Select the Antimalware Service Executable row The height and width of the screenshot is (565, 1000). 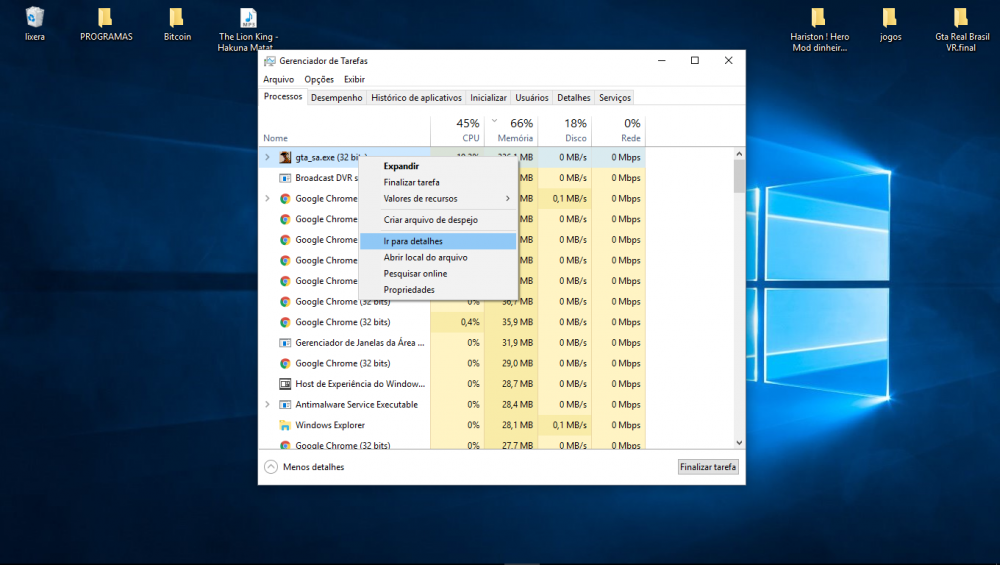pos(452,404)
